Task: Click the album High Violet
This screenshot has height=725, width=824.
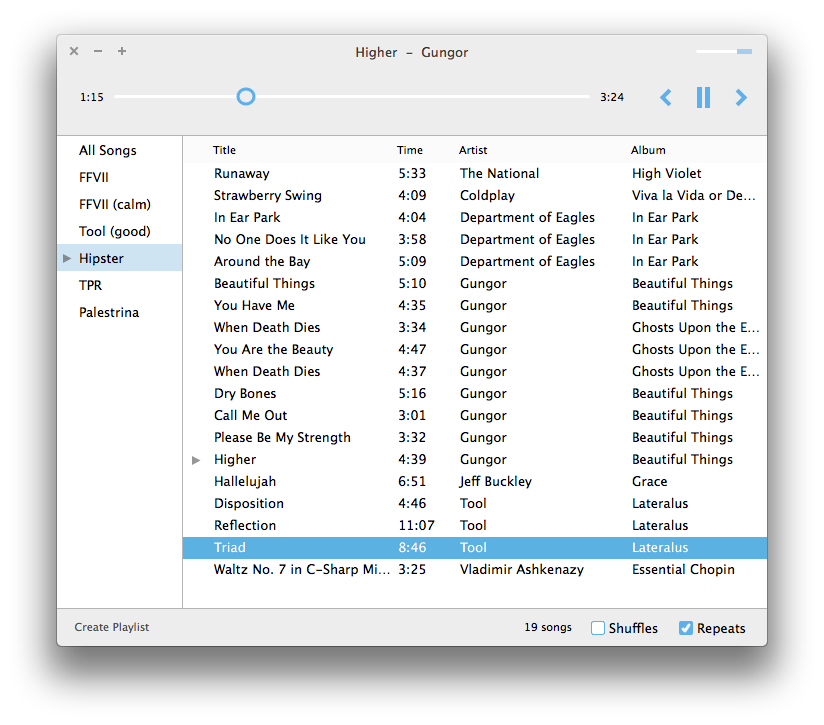Action: 666,173
